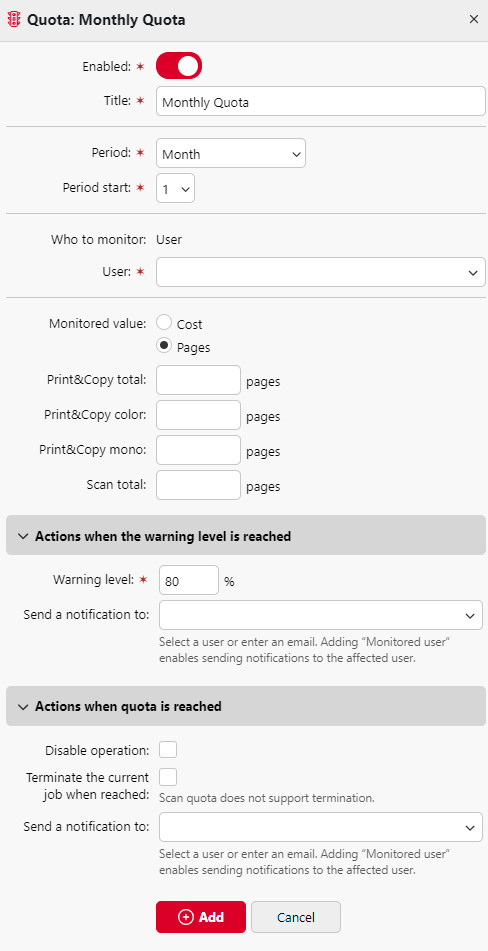Open the Period start dropdown
This screenshot has width=488, height=951.
coord(176,189)
